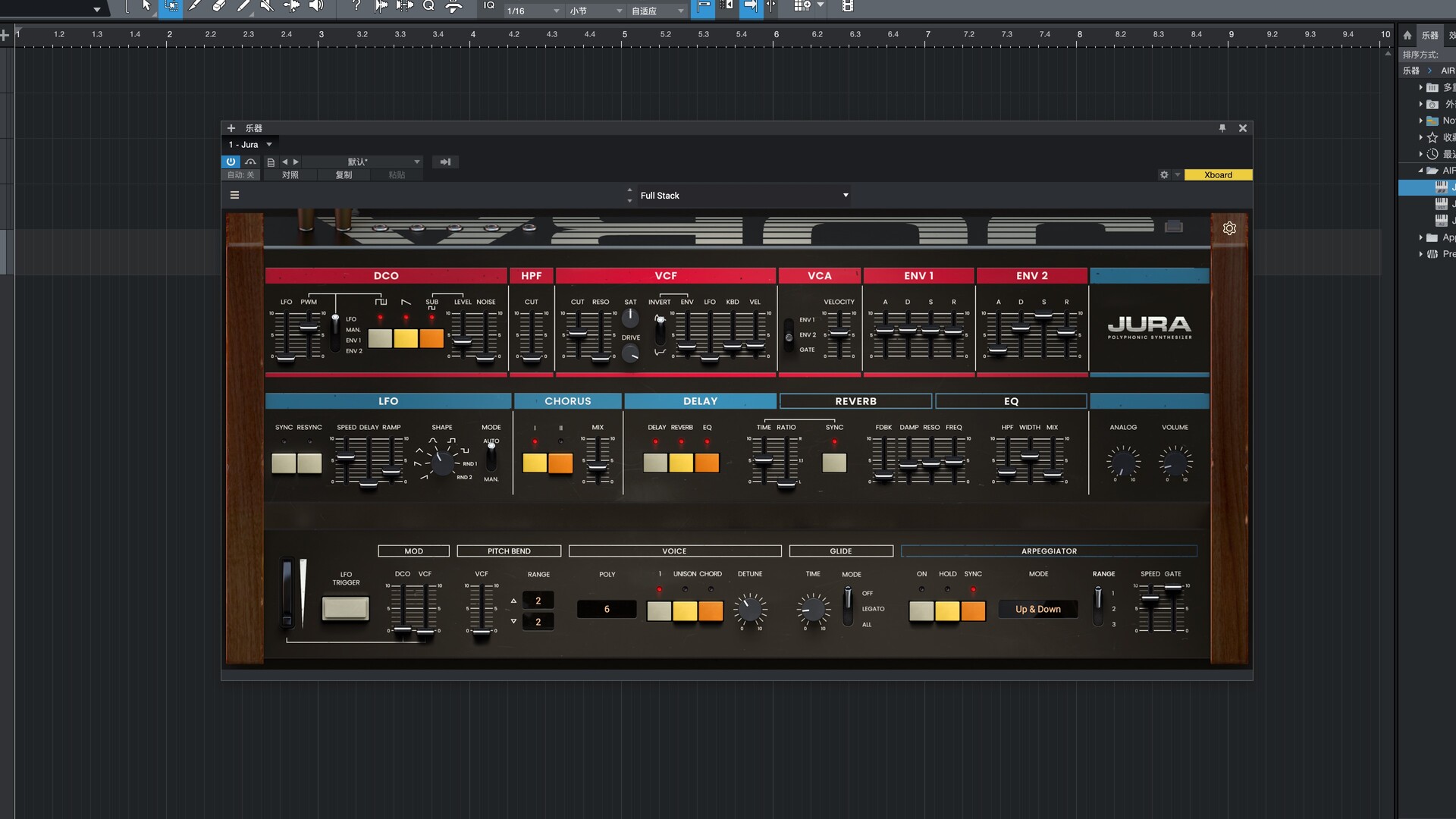Toggle the blue plugin power button
This screenshot has height=819, width=1456.
[231, 162]
